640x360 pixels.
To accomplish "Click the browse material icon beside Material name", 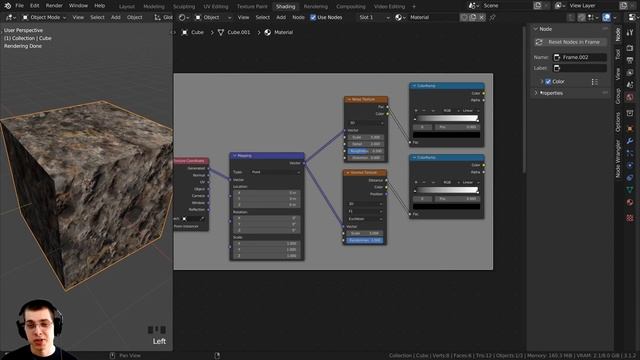I will point(400,18).
